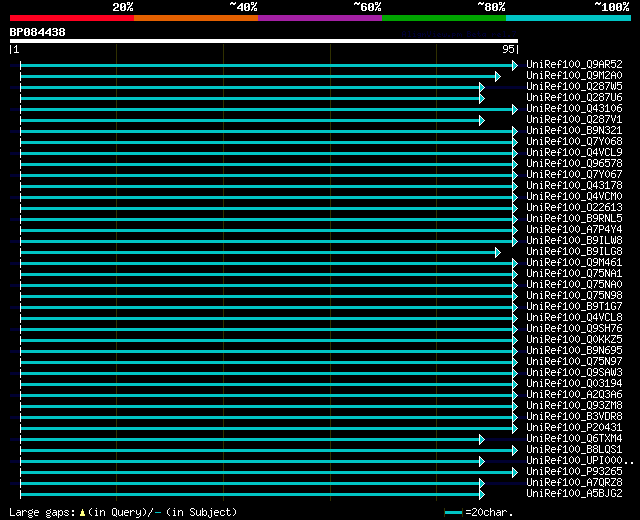640x520 pixels.
Task: Click the UniRef100_A7QRZ8 label
Action: (x=574, y=483)
